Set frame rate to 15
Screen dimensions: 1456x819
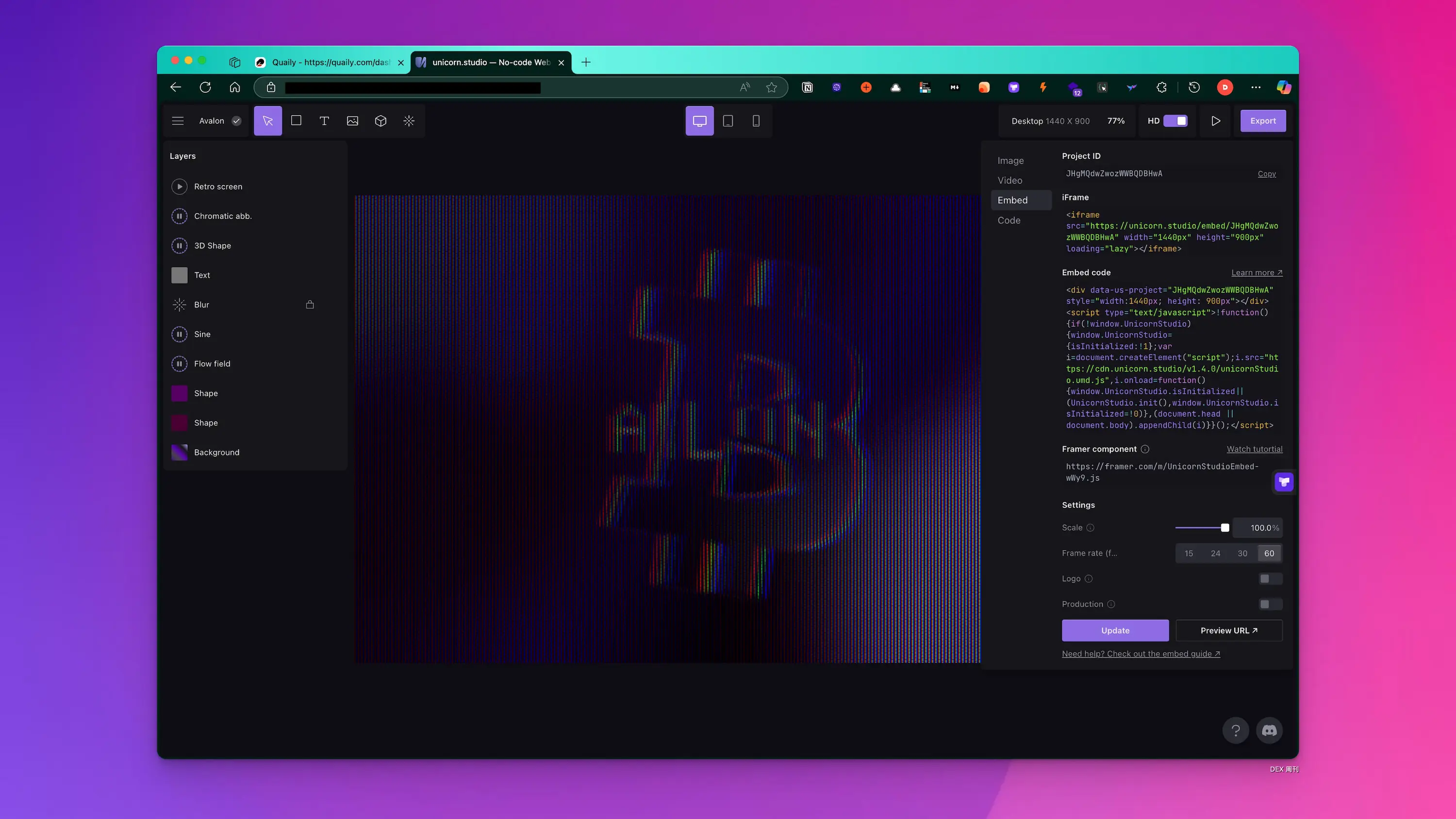(1189, 553)
